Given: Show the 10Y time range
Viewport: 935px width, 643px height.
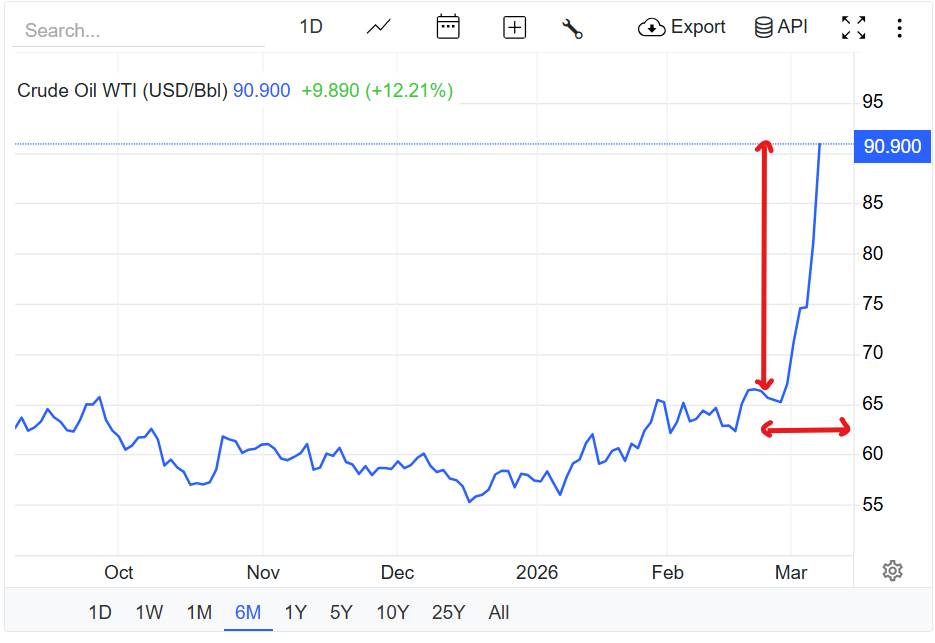Looking at the screenshot, I should [392, 612].
